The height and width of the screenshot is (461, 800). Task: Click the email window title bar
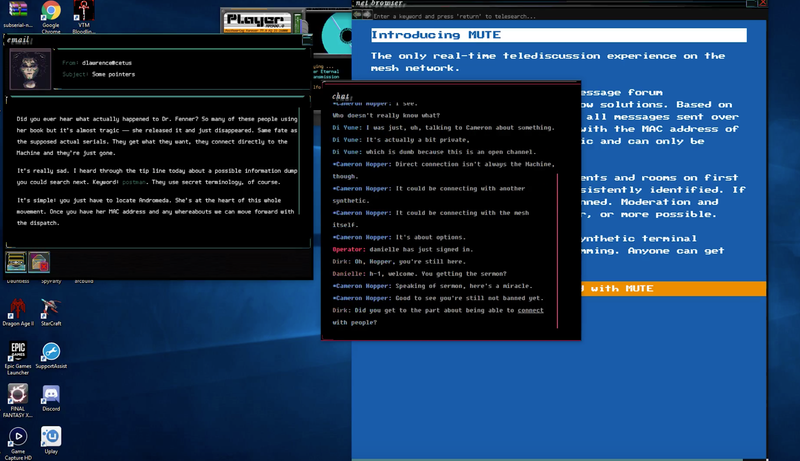point(156,39)
